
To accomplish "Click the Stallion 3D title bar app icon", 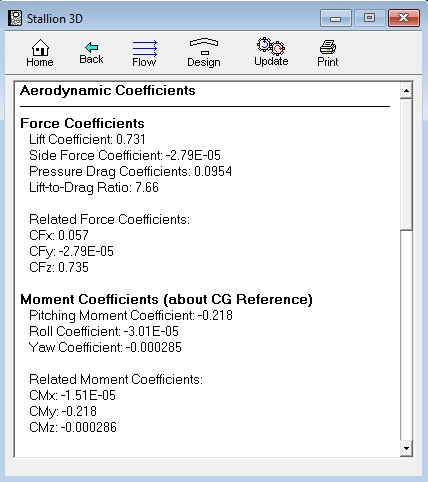I will (x=15, y=18).
